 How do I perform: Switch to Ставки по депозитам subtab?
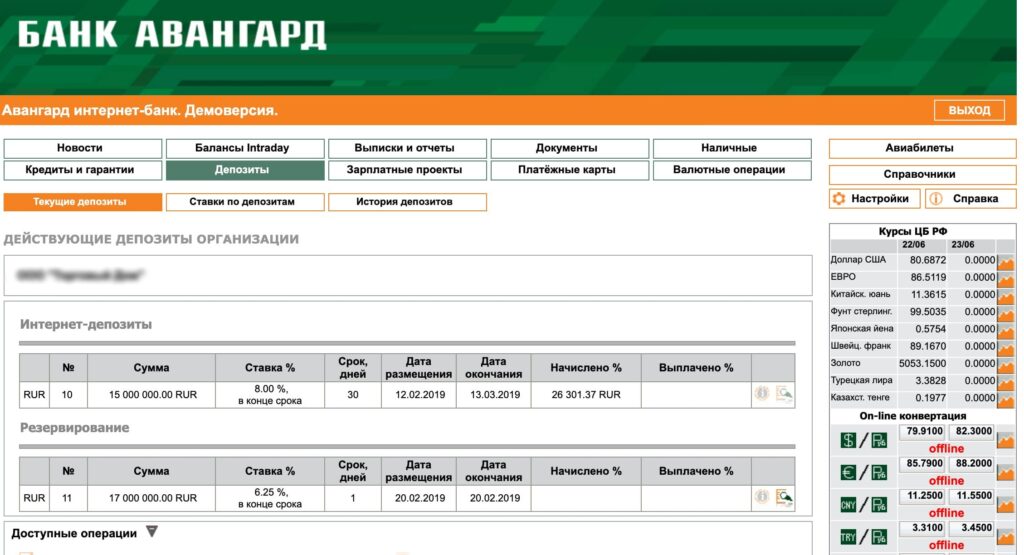click(x=245, y=202)
